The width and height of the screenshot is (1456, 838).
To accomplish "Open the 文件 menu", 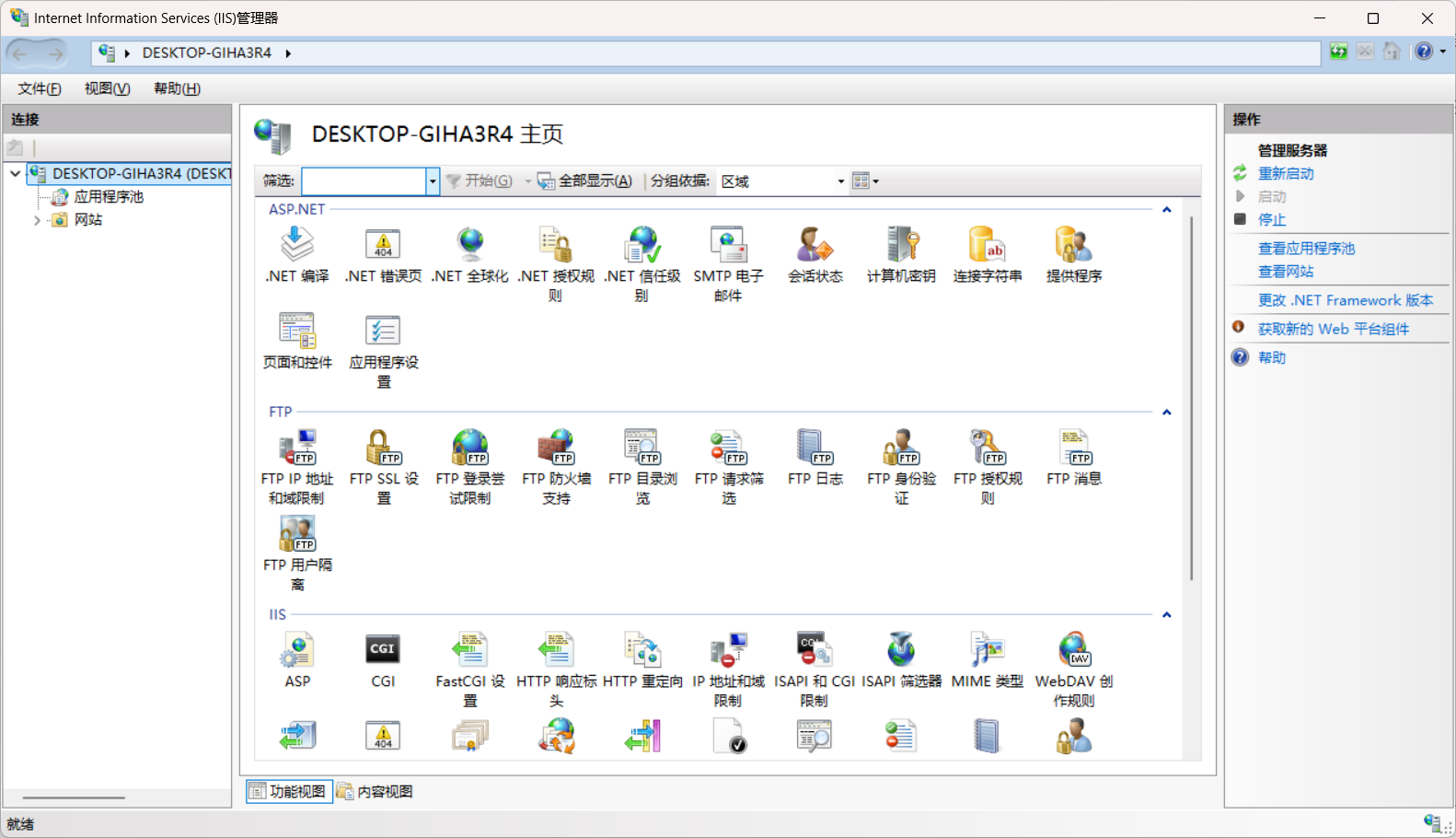I will (x=40, y=88).
